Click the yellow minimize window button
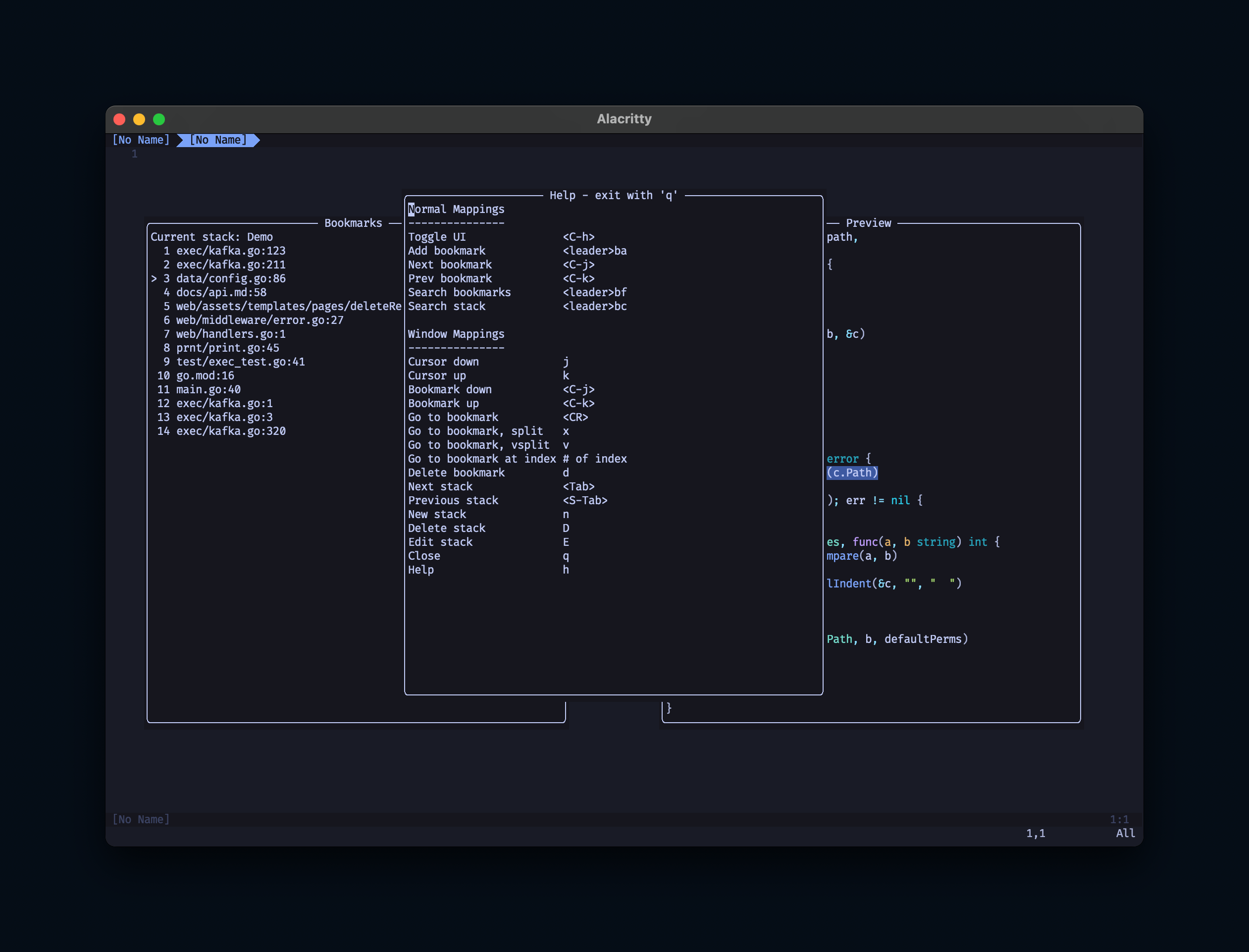The width and height of the screenshot is (1249, 952). pyautogui.click(x=139, y=119)
